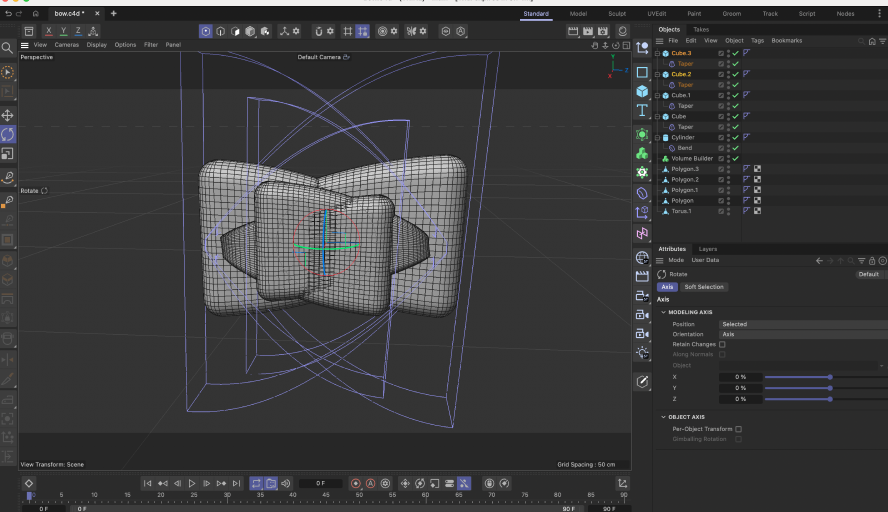
Task: Click the search magnifier icon at top left
Action: click(x=8, y=47)
